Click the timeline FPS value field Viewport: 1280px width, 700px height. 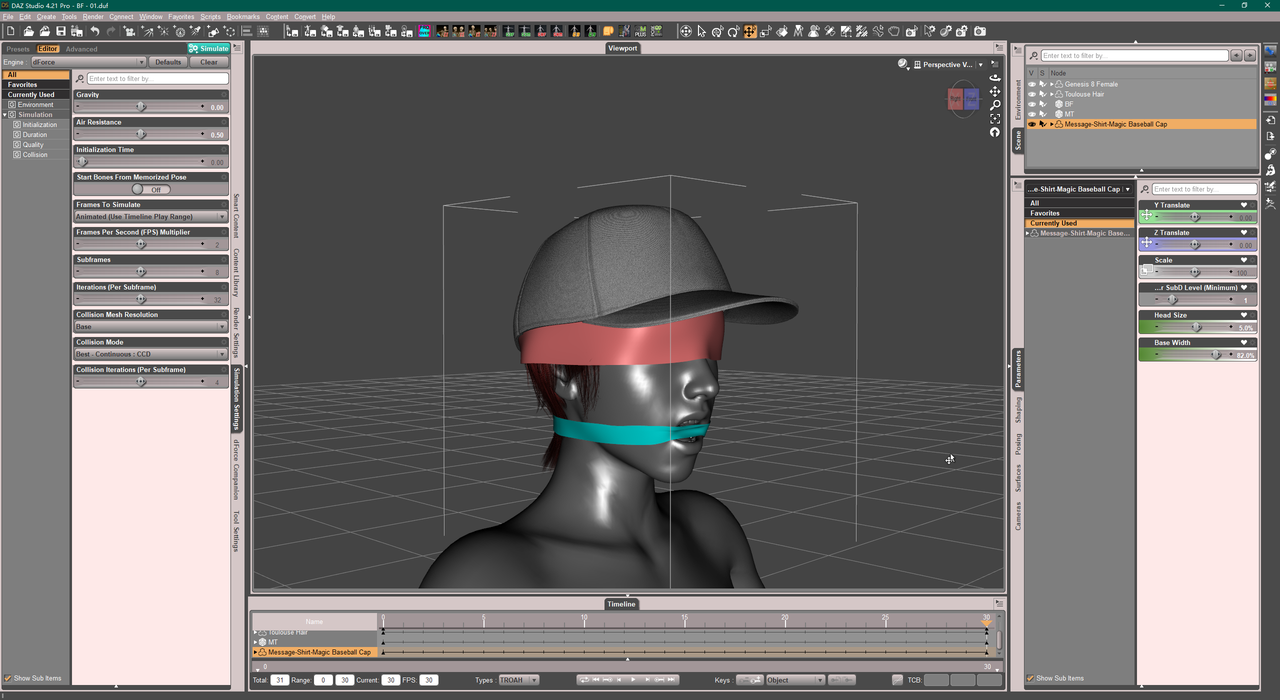[429, 680]
